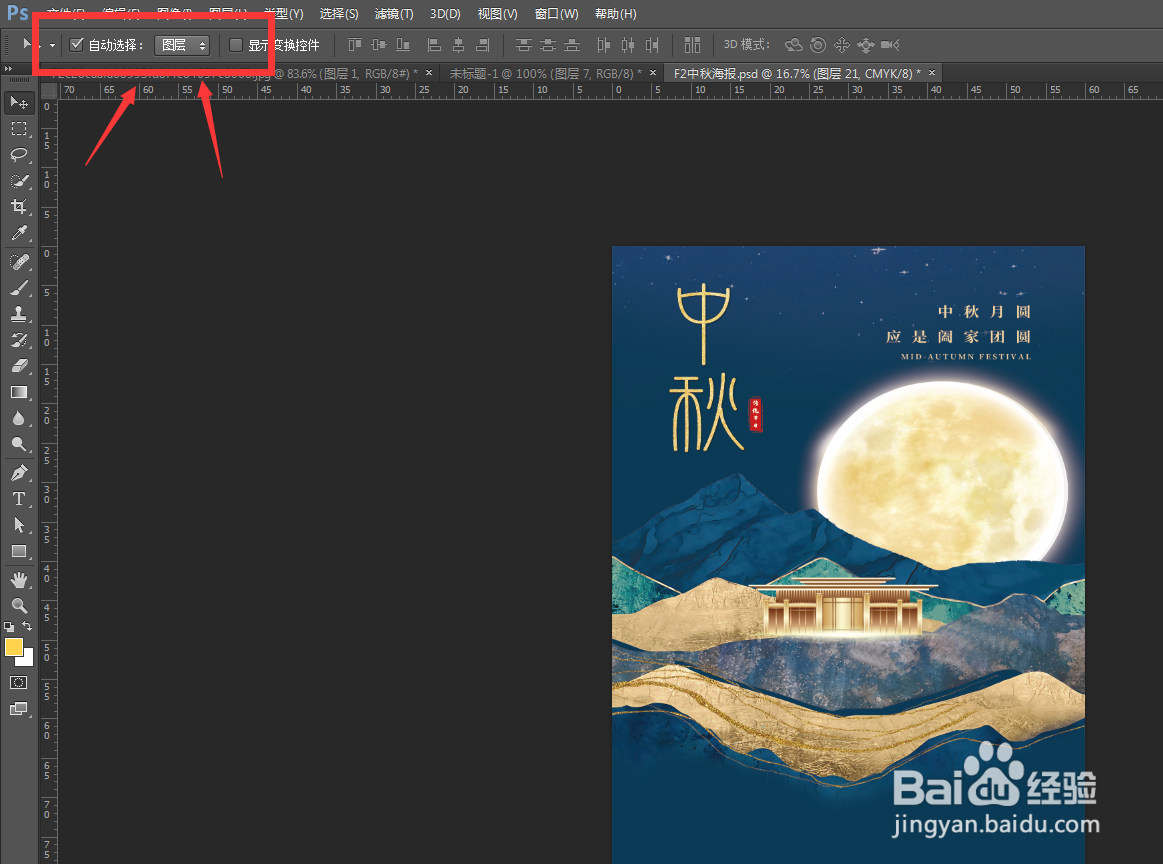
Task: Switch to the 未标题-1 document tab
Action: tap(546, 73)
